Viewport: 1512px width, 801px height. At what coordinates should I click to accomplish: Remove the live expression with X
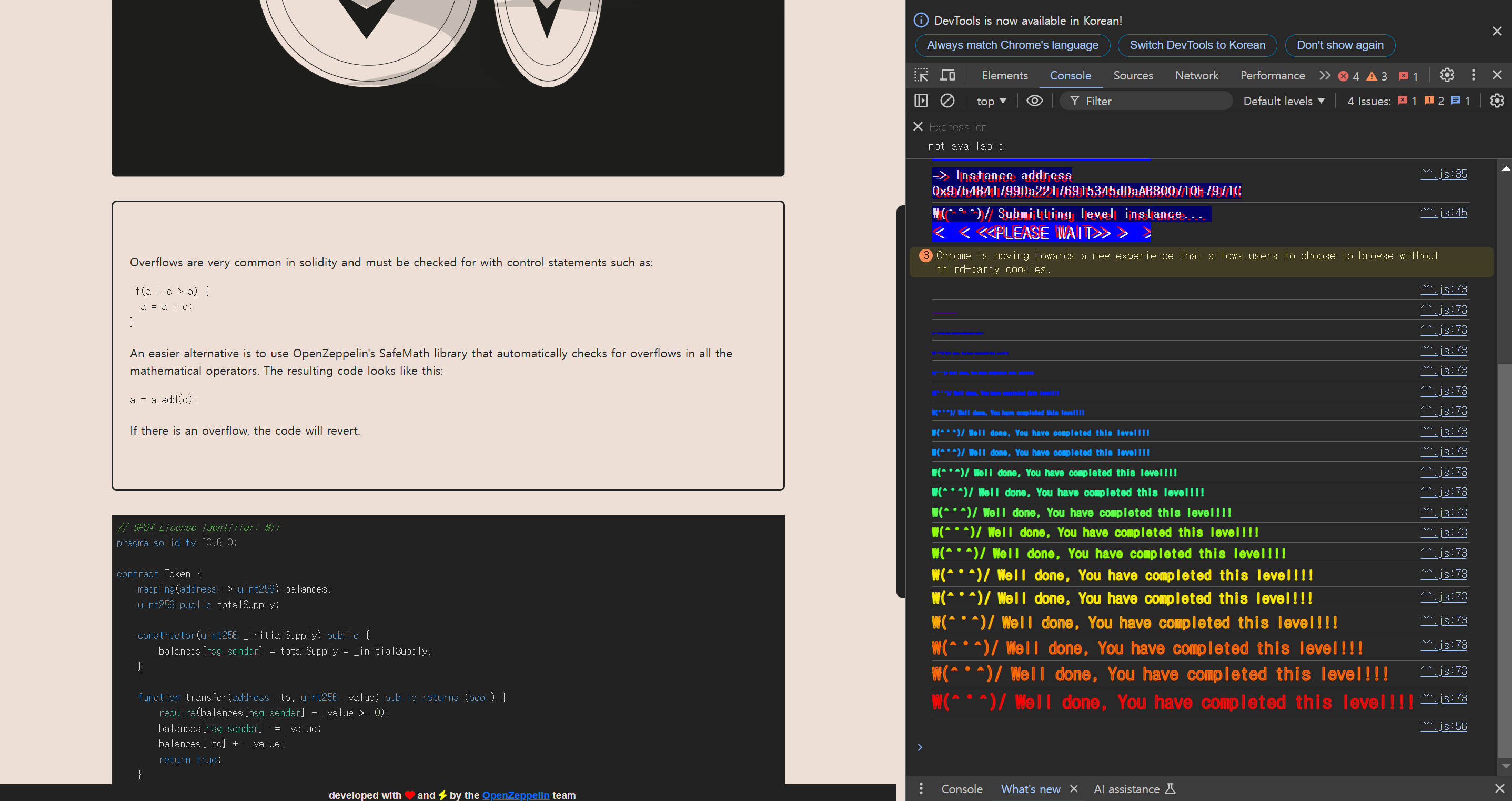click(x=918, y=127)
